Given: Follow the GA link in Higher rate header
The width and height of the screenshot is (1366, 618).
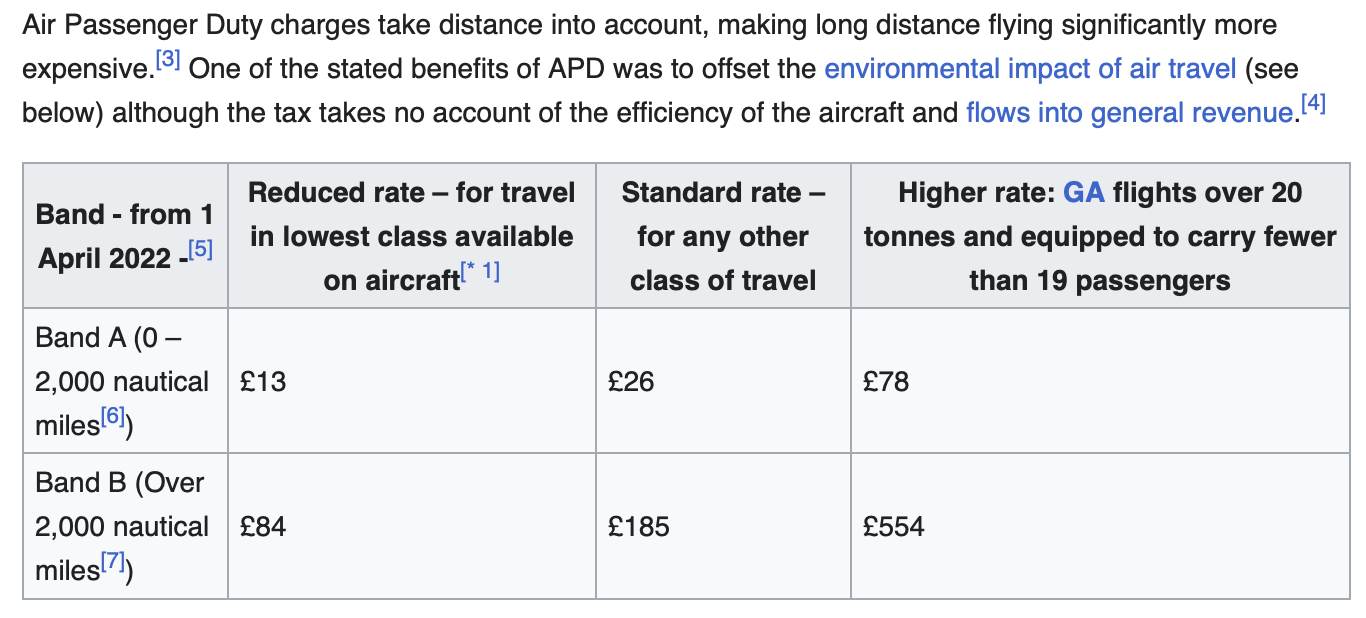Looking at the screenshot, I should (1083, 192).
